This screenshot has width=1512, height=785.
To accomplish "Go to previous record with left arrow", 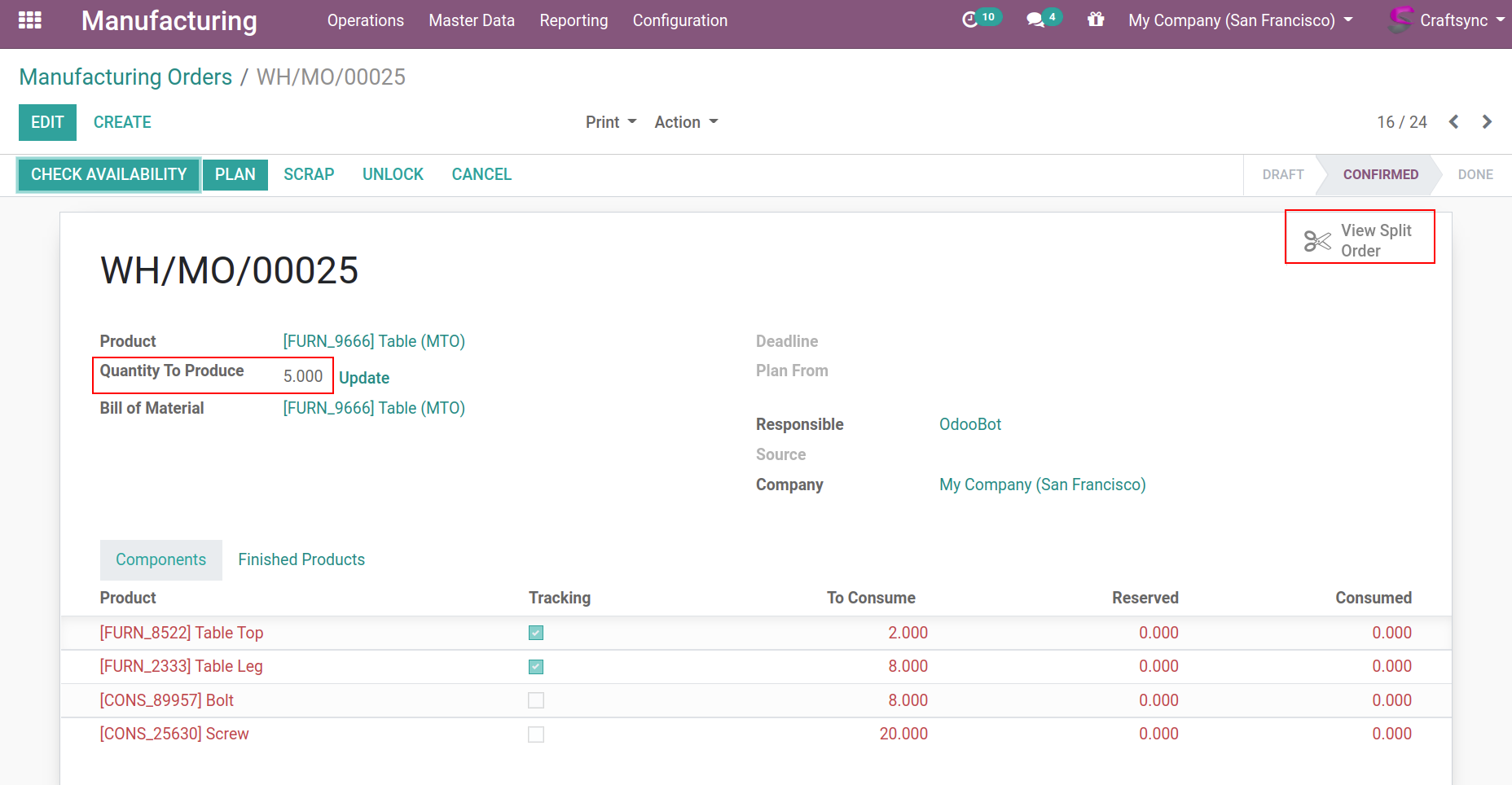I will click(x=1453, y=122).
